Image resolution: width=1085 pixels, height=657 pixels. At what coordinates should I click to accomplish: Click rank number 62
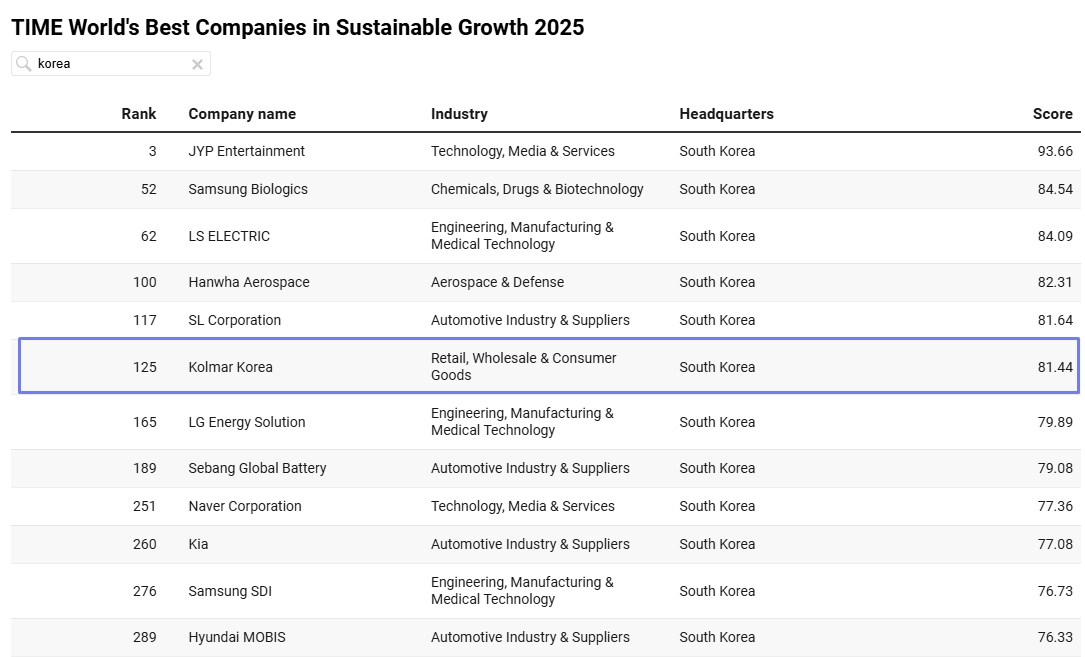coord(149,236)
